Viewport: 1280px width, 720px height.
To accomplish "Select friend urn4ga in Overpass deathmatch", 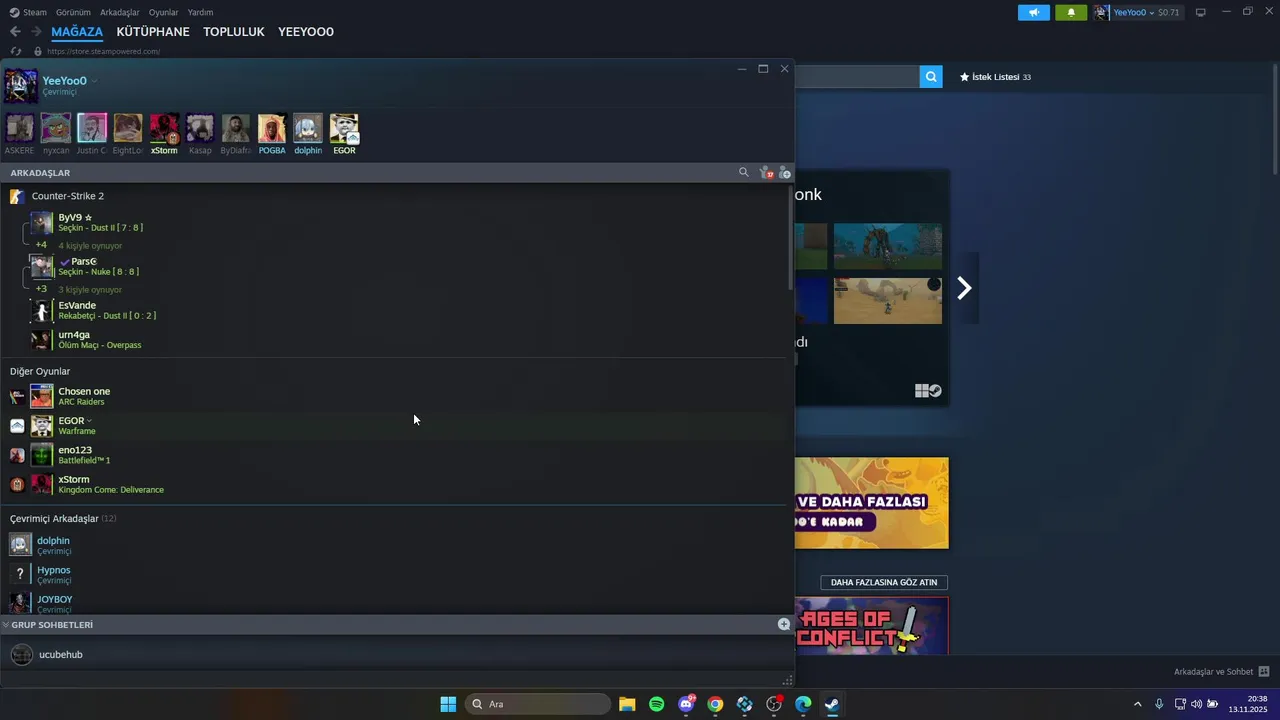I will (x=397, y=339).
